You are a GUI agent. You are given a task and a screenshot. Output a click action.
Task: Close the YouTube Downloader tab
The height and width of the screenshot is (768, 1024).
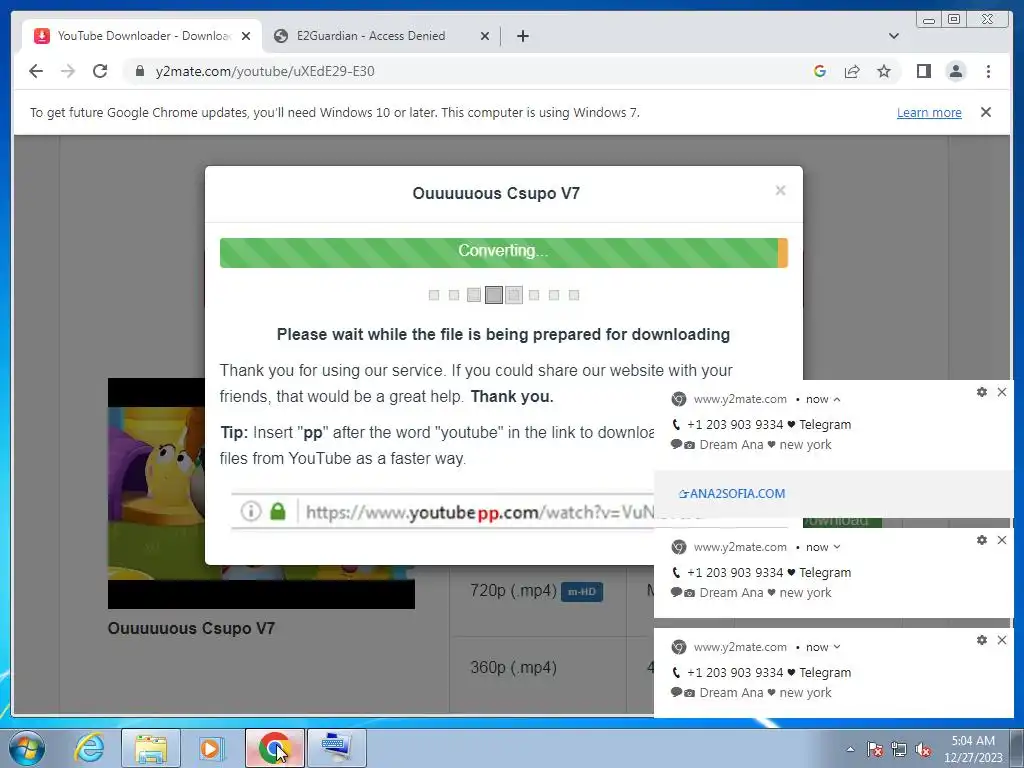coord(246,36)
